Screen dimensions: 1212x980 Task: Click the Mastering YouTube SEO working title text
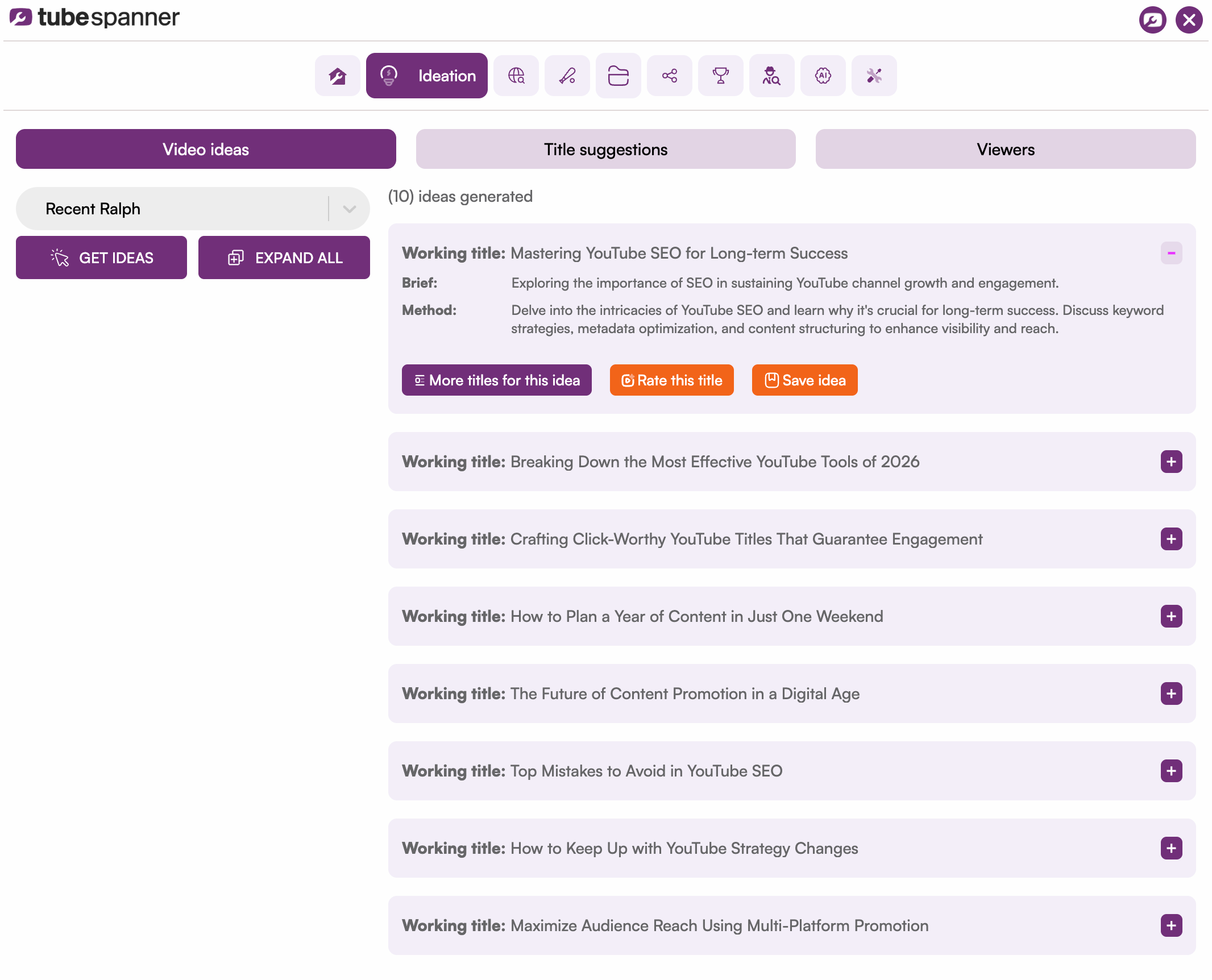coord(679,253)
